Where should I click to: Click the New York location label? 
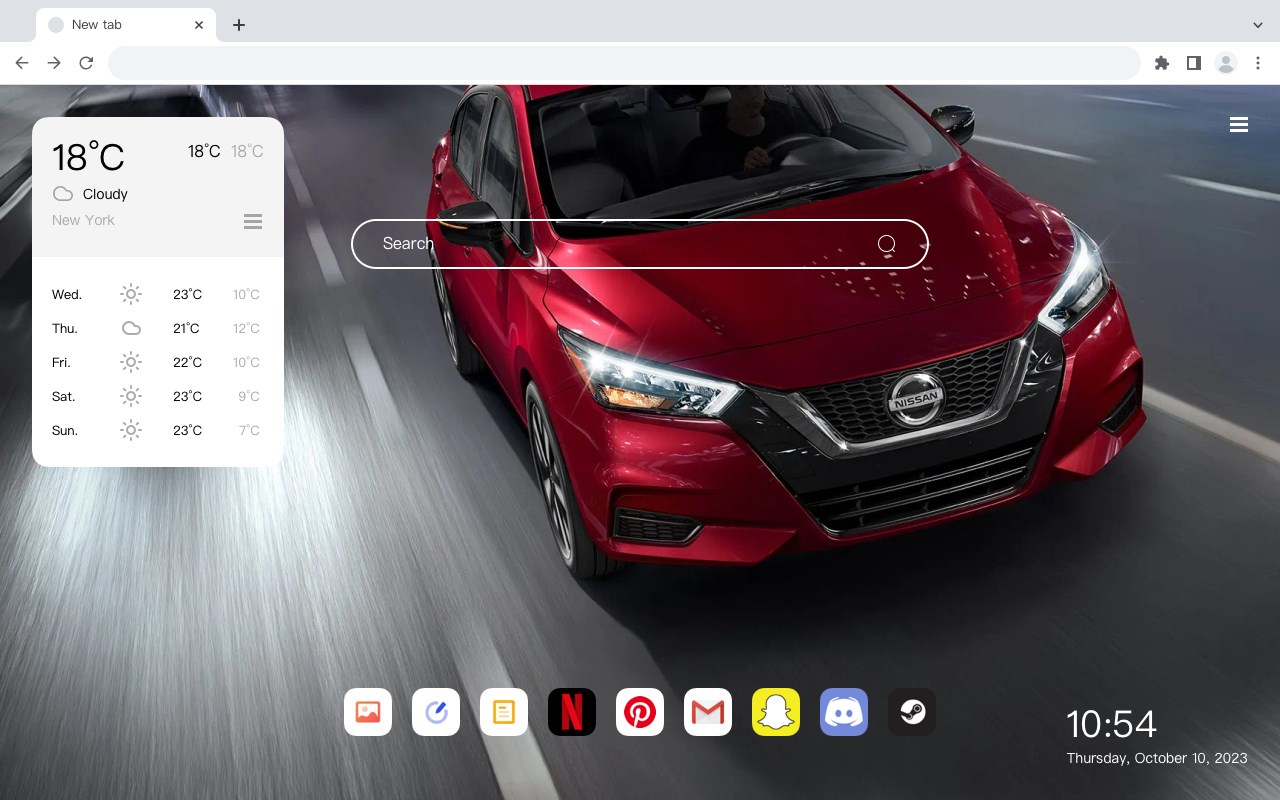point(83,220)
